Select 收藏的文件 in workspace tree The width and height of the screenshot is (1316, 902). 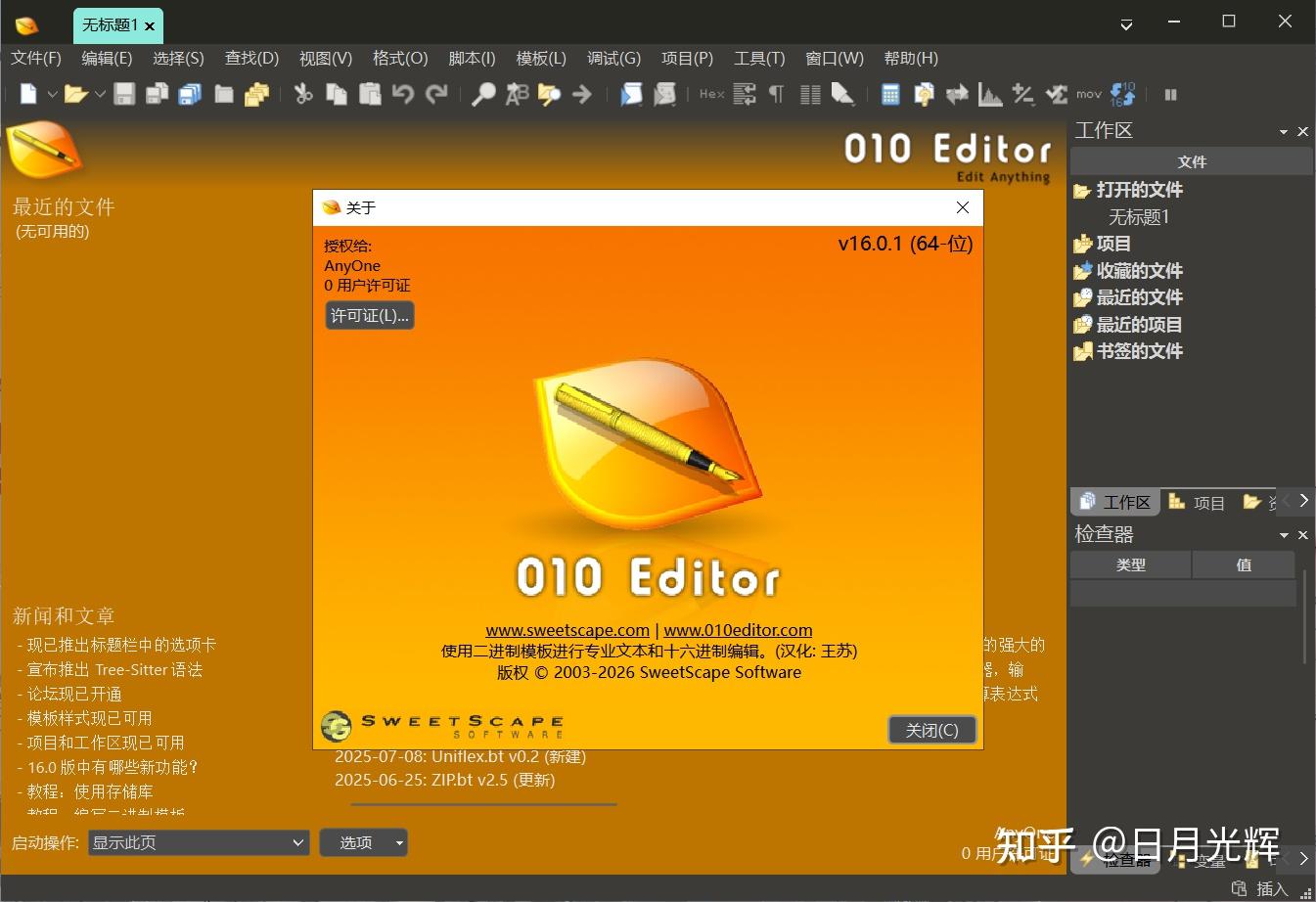click(1139, 270)
